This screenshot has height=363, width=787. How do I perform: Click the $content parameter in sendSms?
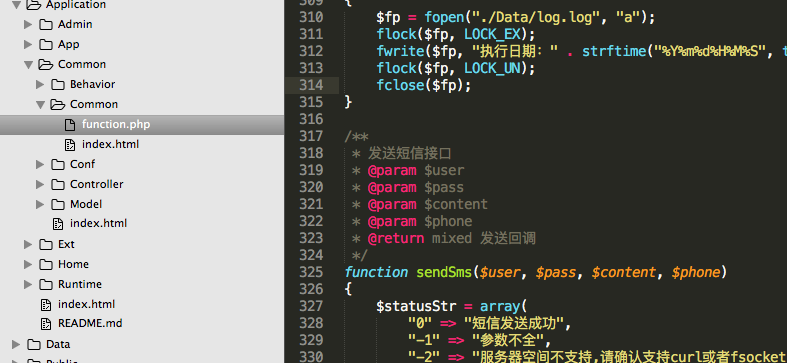pyautogui.click(x=624, y=272)
